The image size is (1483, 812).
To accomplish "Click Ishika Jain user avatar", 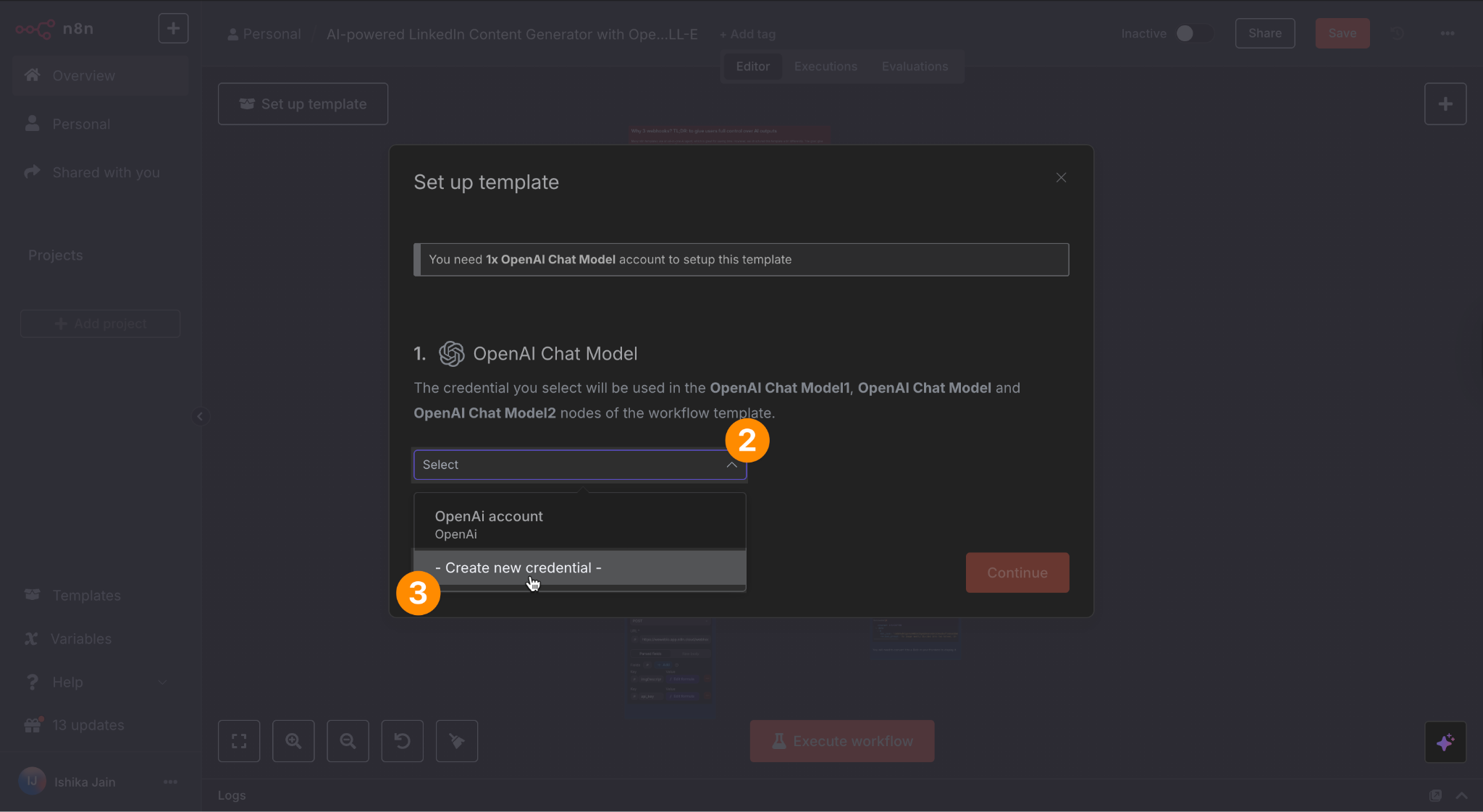I will (x=32, y=782).
